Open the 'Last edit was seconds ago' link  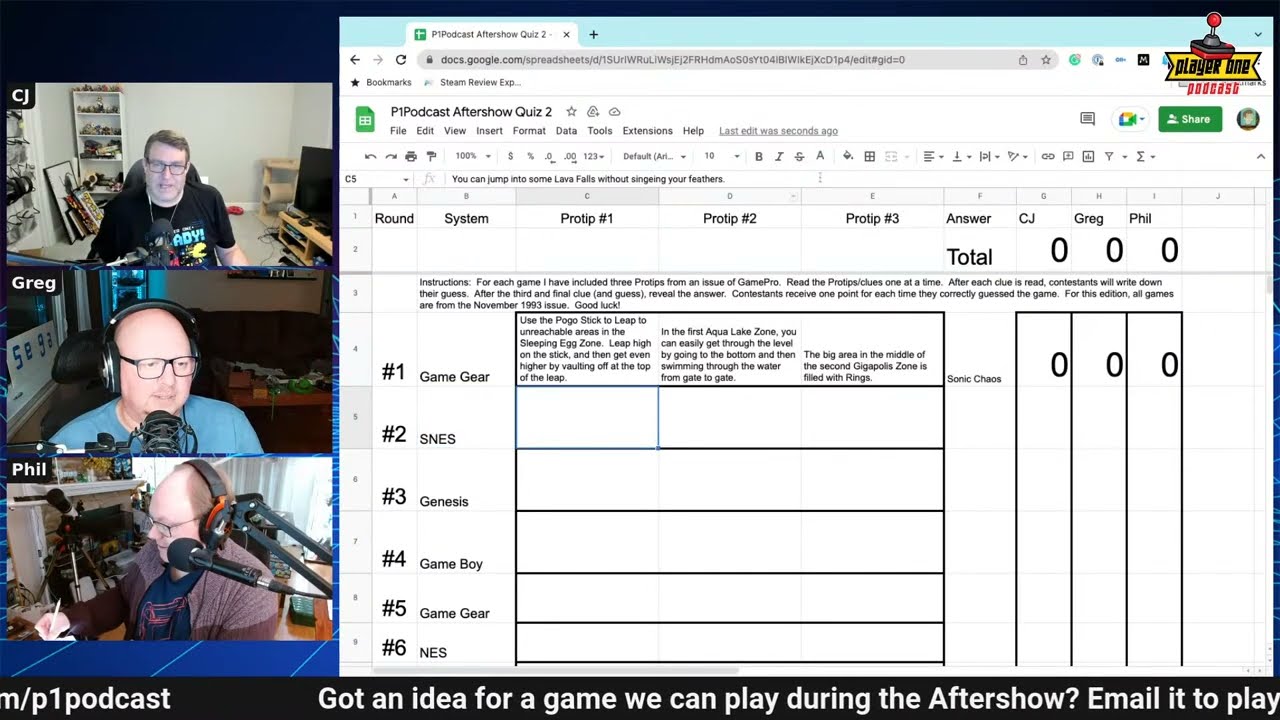(x=778, y=131)
